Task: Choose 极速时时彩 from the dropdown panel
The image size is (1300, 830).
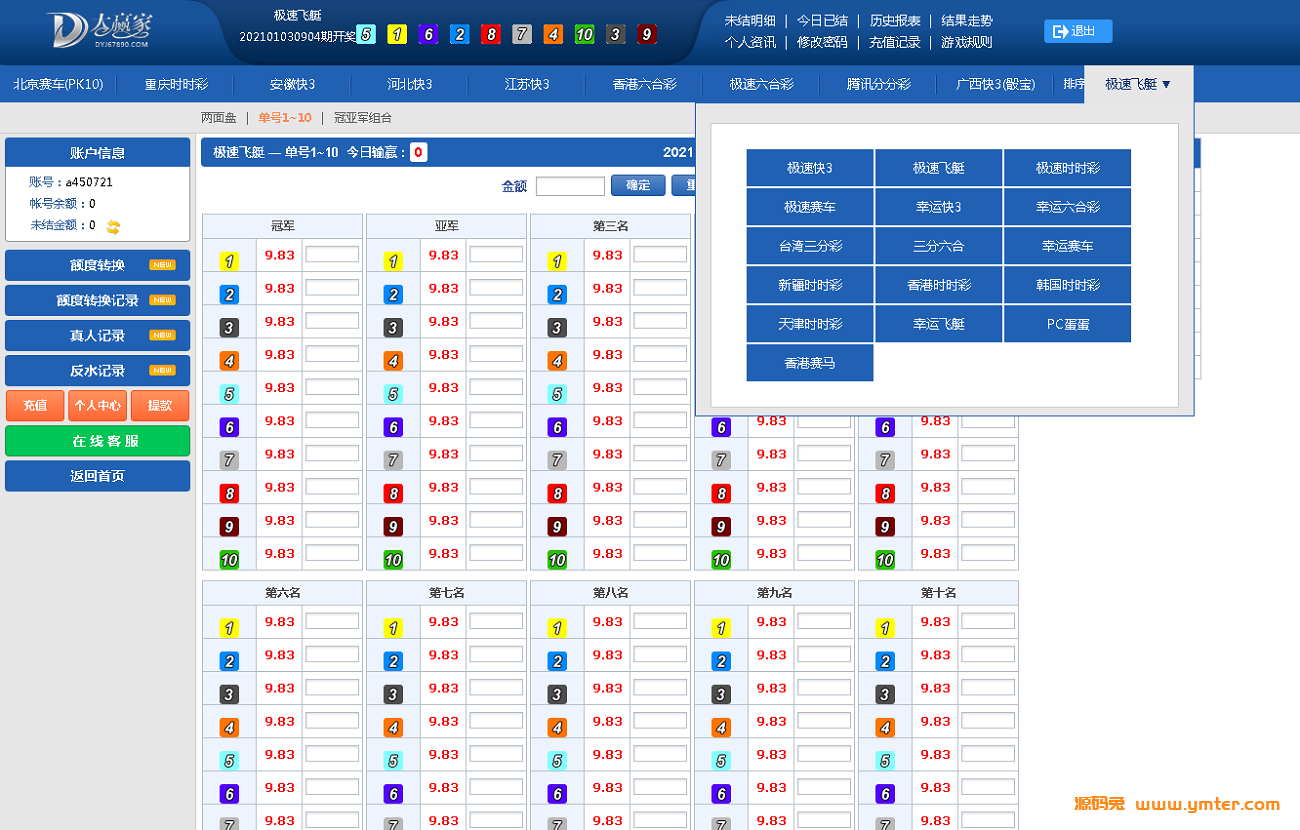Action: point(1068,168)
